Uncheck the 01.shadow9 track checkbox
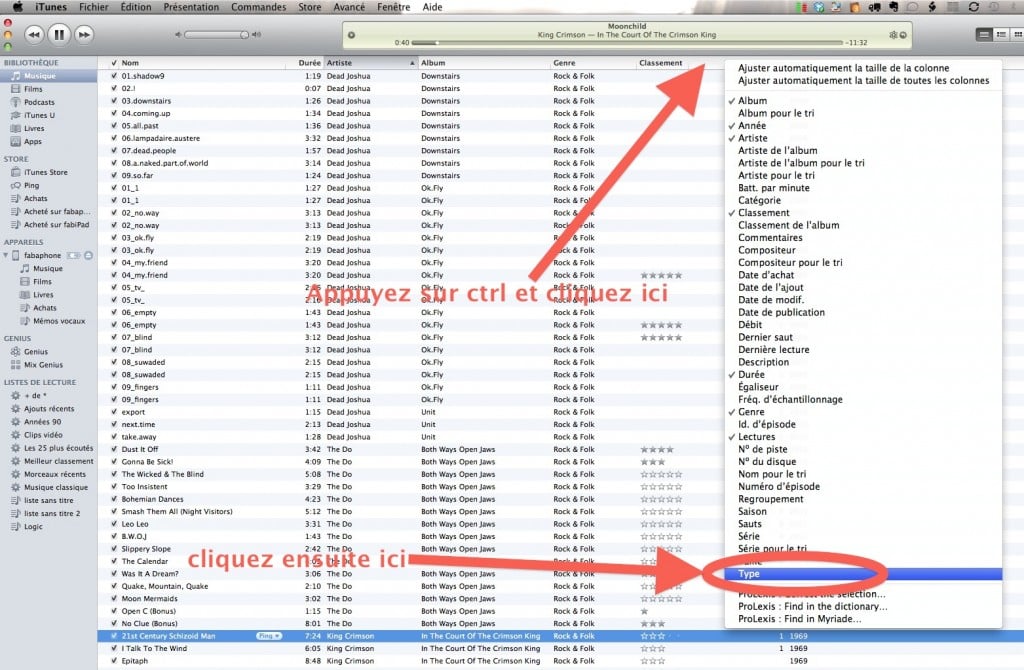This screenshot has height=670, width=1024. pyautogui.click(x=114, y=76)
